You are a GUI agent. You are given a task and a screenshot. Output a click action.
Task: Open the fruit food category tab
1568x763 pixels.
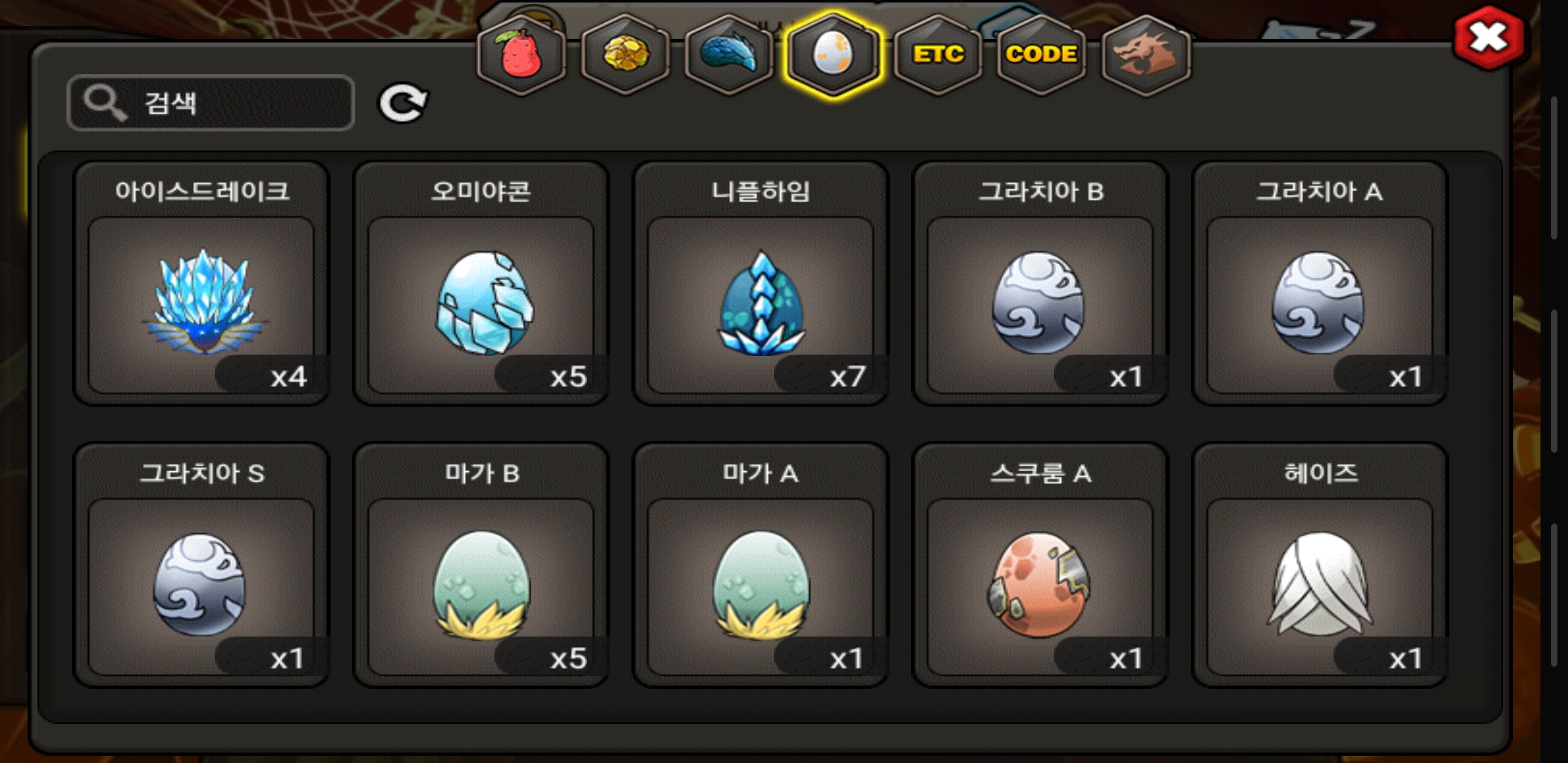(x=521, y=55)
